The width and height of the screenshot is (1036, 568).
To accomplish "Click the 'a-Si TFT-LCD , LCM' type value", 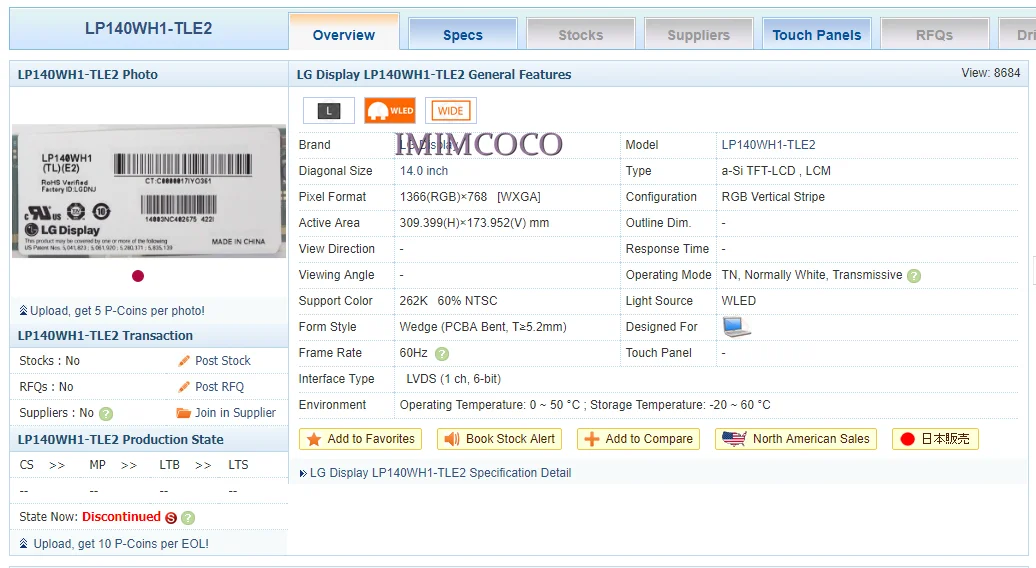I will tap(776, 171).
